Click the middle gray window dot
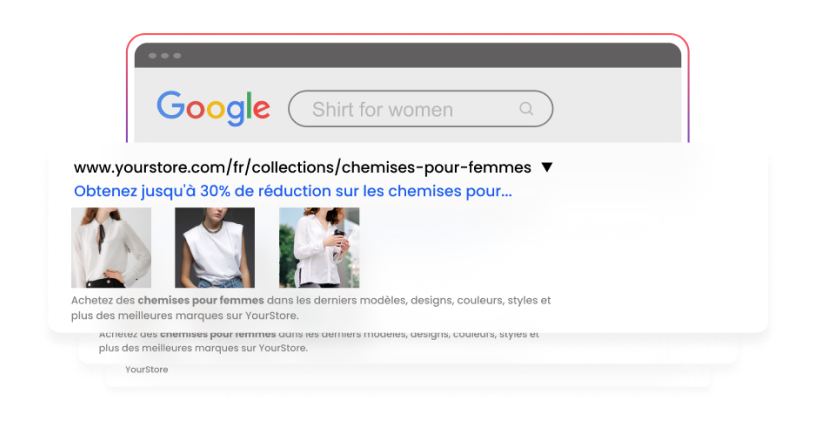 pyautogui.click(x=165, y=56)
